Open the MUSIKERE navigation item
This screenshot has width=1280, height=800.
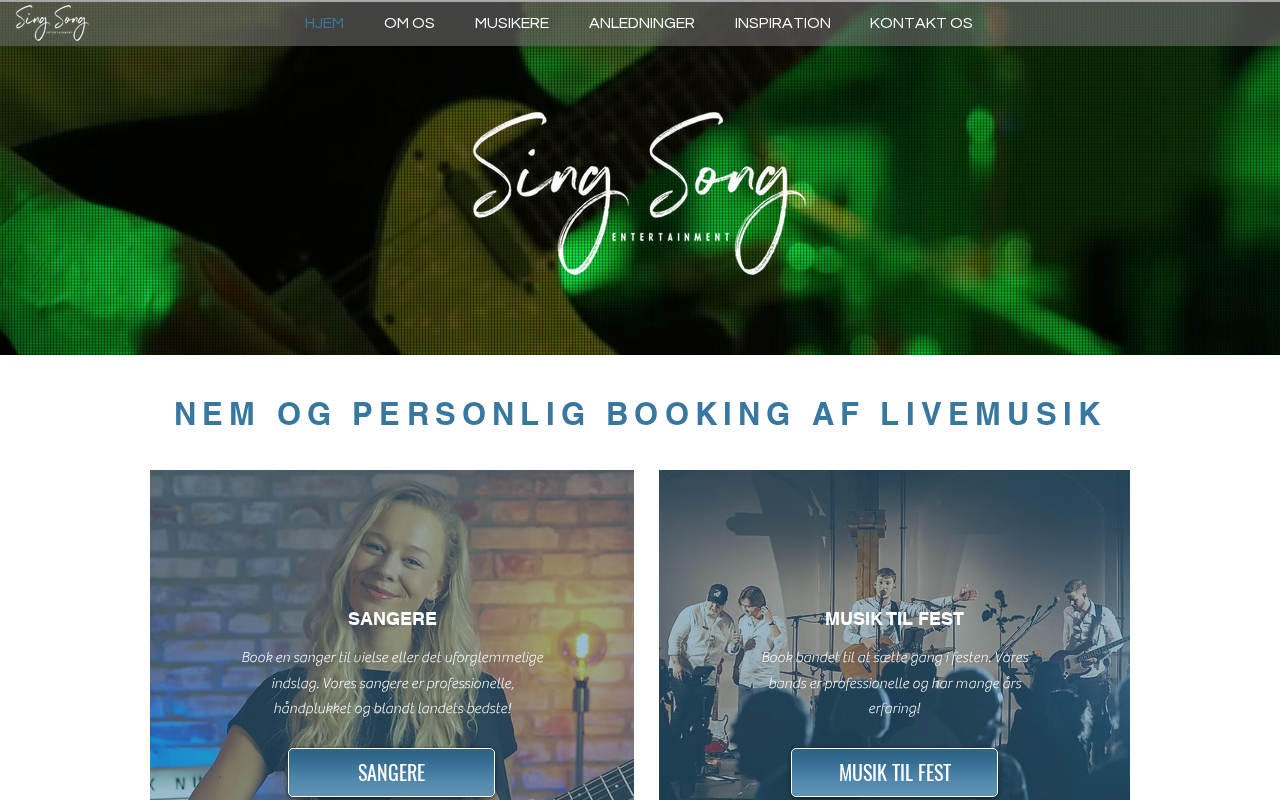coord(512,23)
